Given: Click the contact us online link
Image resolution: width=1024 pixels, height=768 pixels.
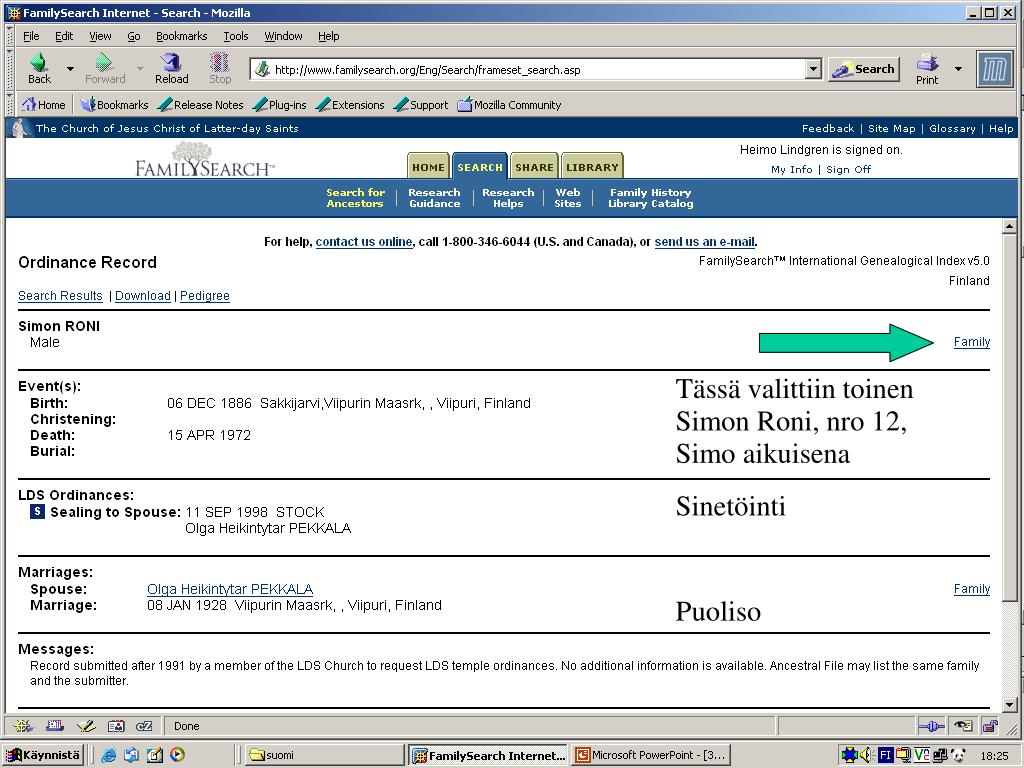Looking at the screenshot, I should coord(364,242).
